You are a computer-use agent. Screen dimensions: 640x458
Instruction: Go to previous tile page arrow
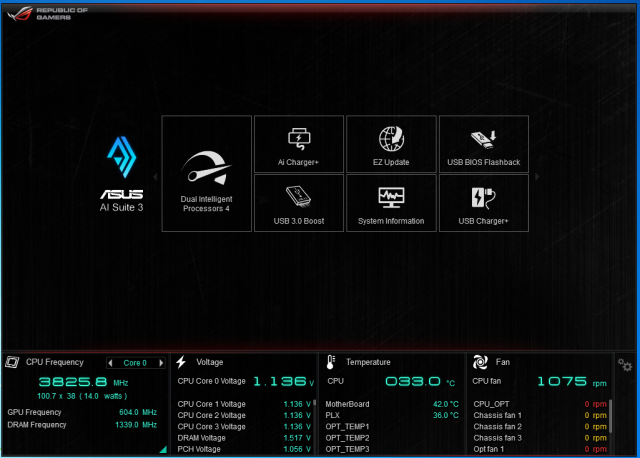pos(155,177)
